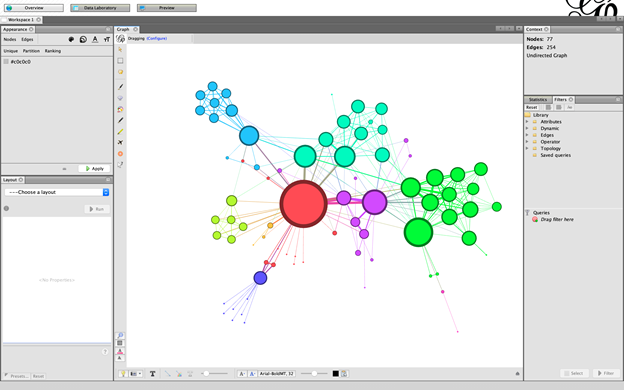Select the node pencil tool
624x390 pixels.
coord(120,120)
